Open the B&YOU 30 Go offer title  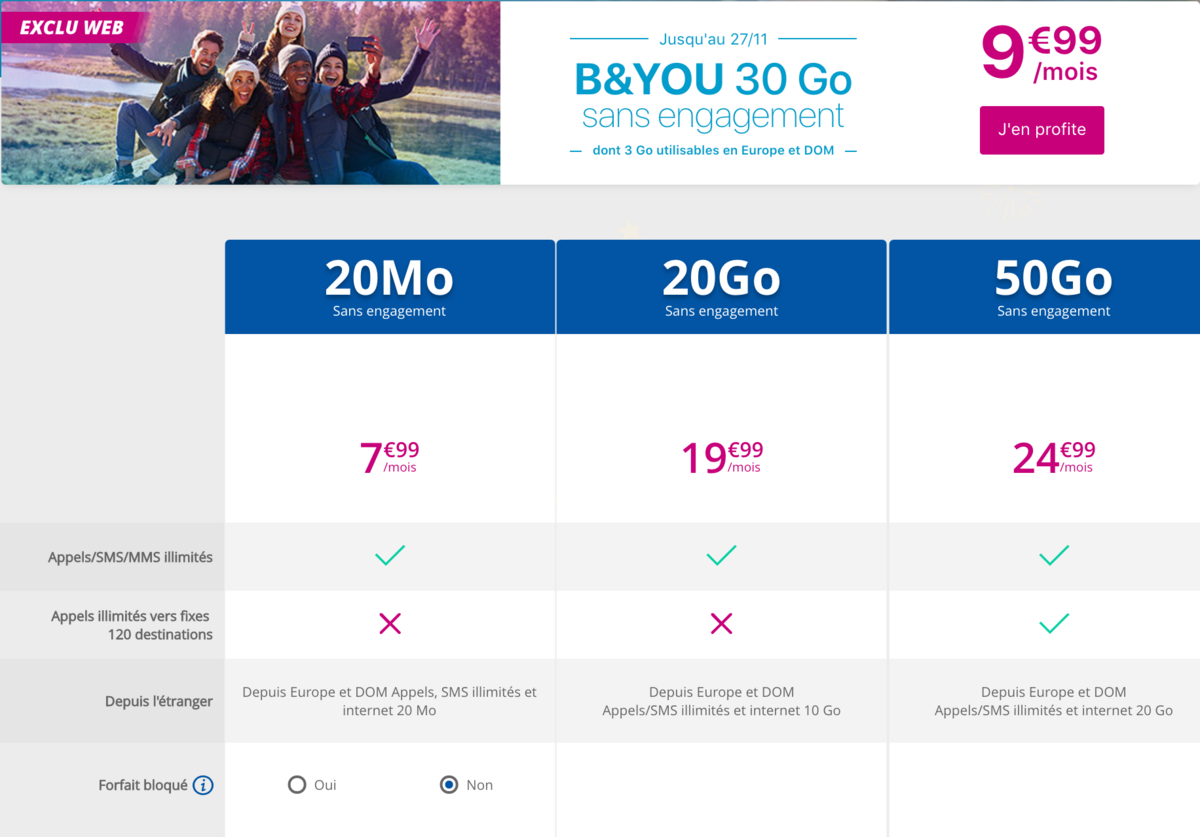pyautogui.click(x=713, y=78)
